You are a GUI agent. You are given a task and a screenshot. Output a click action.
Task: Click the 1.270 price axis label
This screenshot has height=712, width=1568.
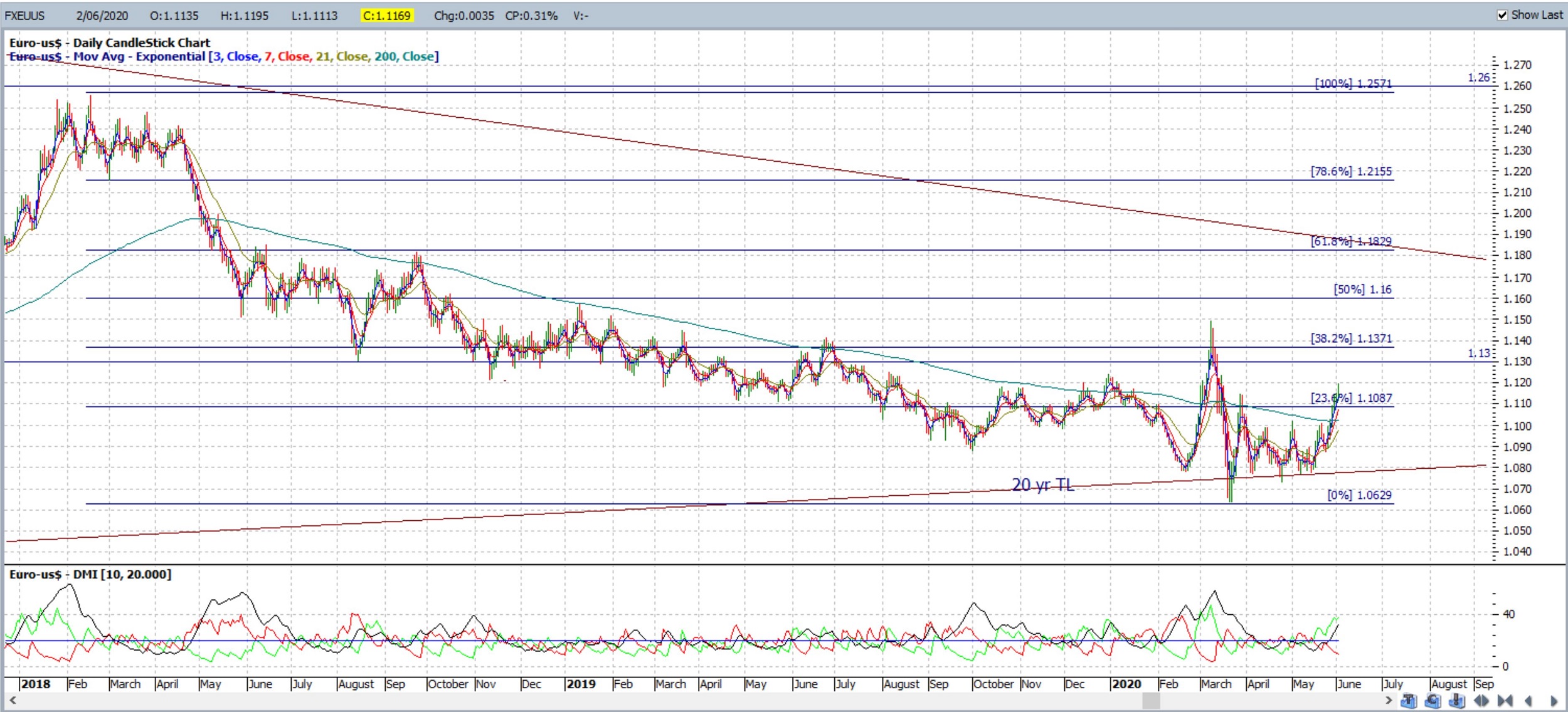[1518, 65]
